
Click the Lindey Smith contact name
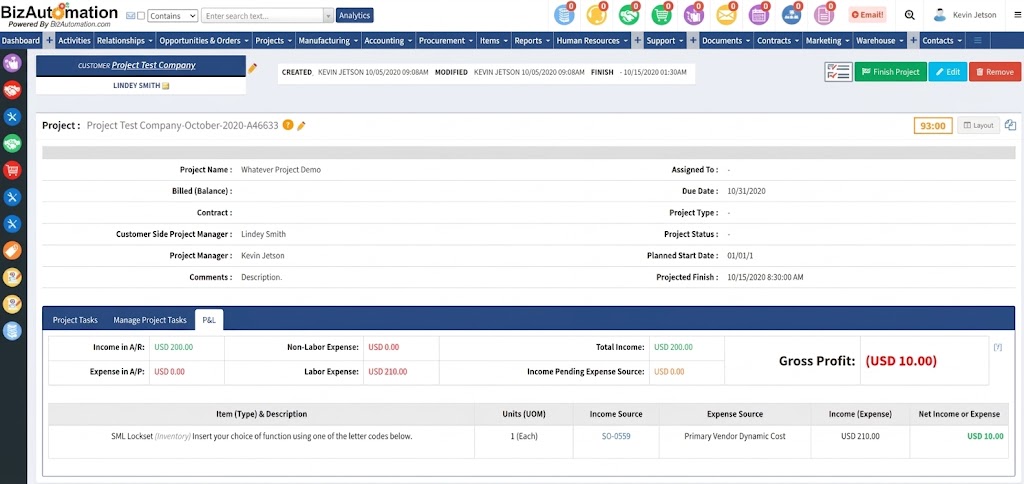tap(136, 86)
